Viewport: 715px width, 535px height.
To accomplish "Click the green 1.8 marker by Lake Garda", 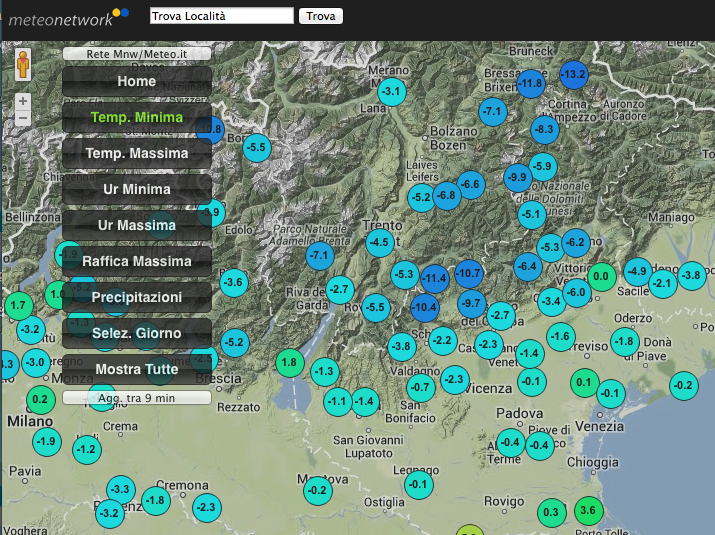I will (290, 363).
